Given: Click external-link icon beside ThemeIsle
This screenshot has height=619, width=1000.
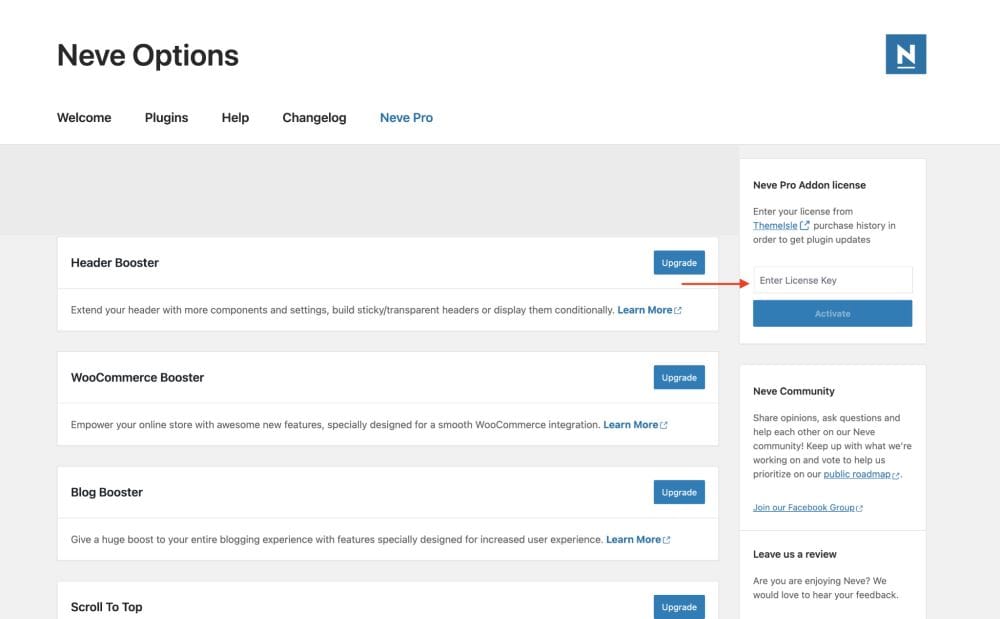Looking at the screenshot, I should (x=805, y=225).
